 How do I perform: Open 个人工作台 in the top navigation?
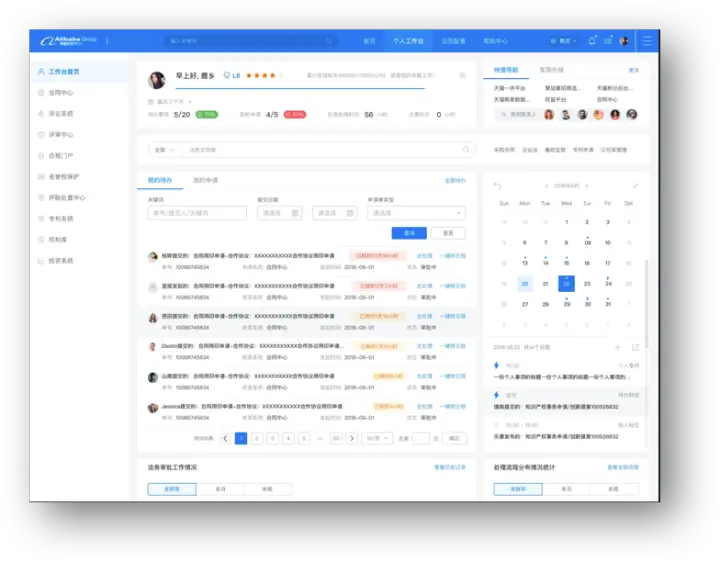[x=408, y=41]
